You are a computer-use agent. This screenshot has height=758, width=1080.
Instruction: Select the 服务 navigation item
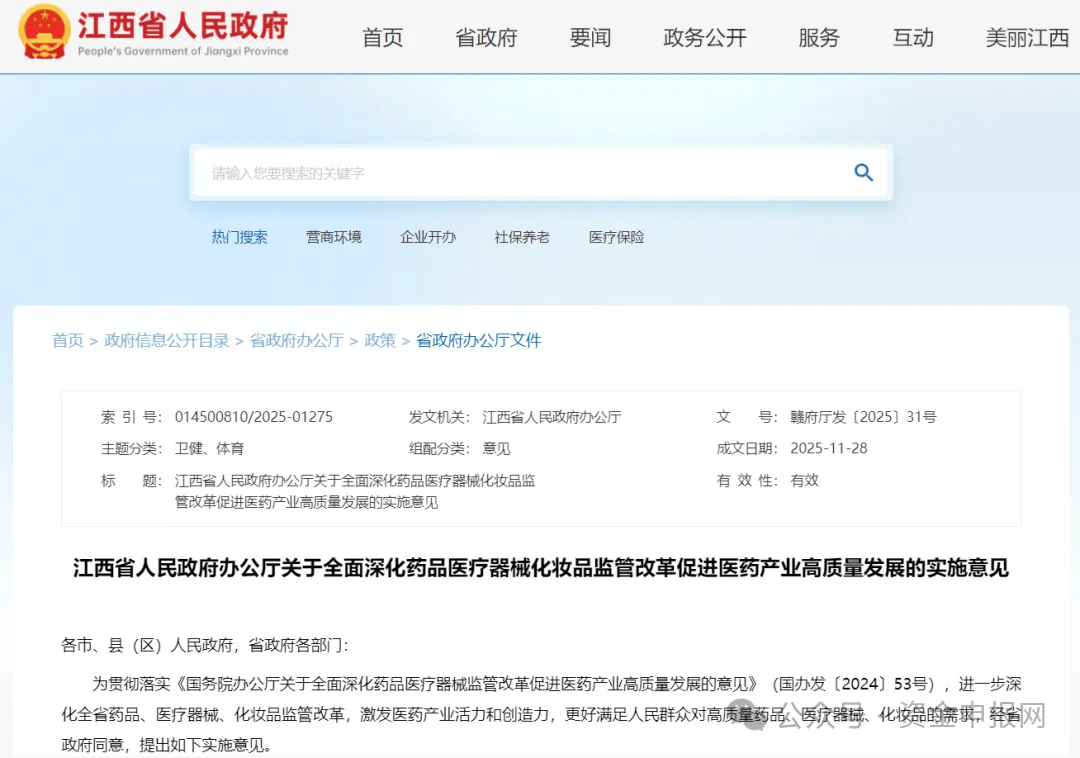point(819,37)
